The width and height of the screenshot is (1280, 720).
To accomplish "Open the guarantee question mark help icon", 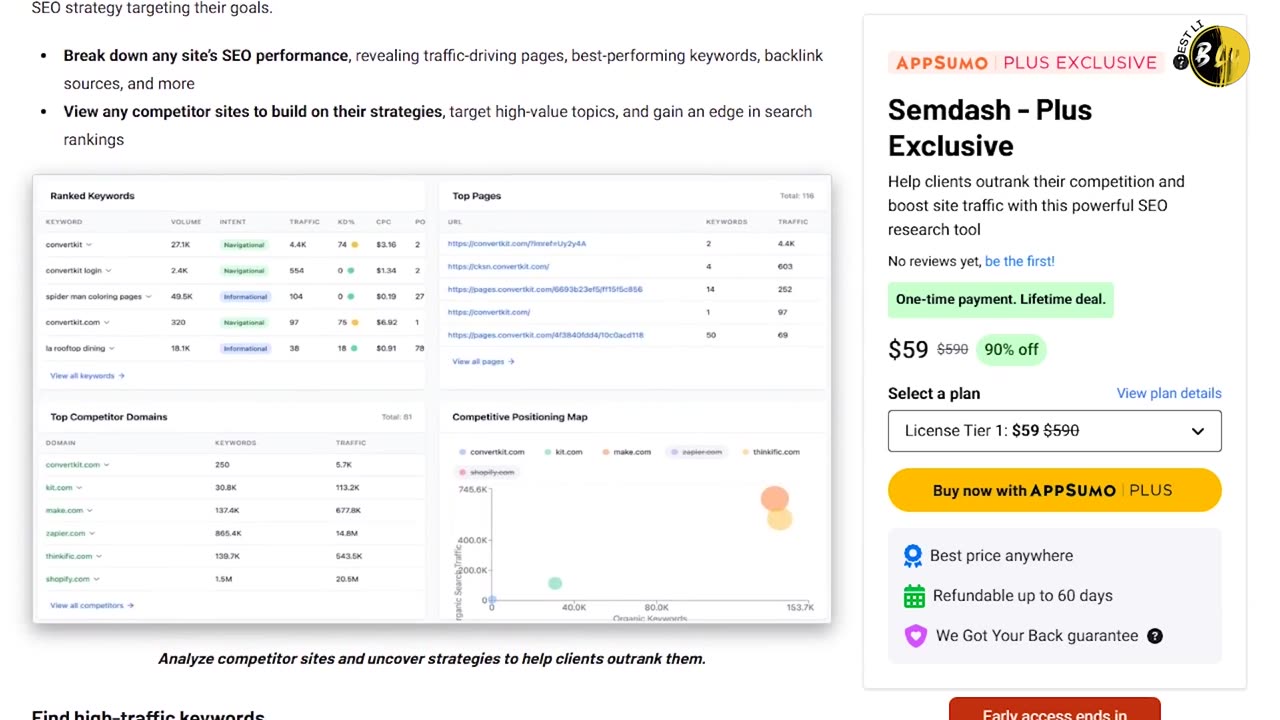I will coord(1155,636).
